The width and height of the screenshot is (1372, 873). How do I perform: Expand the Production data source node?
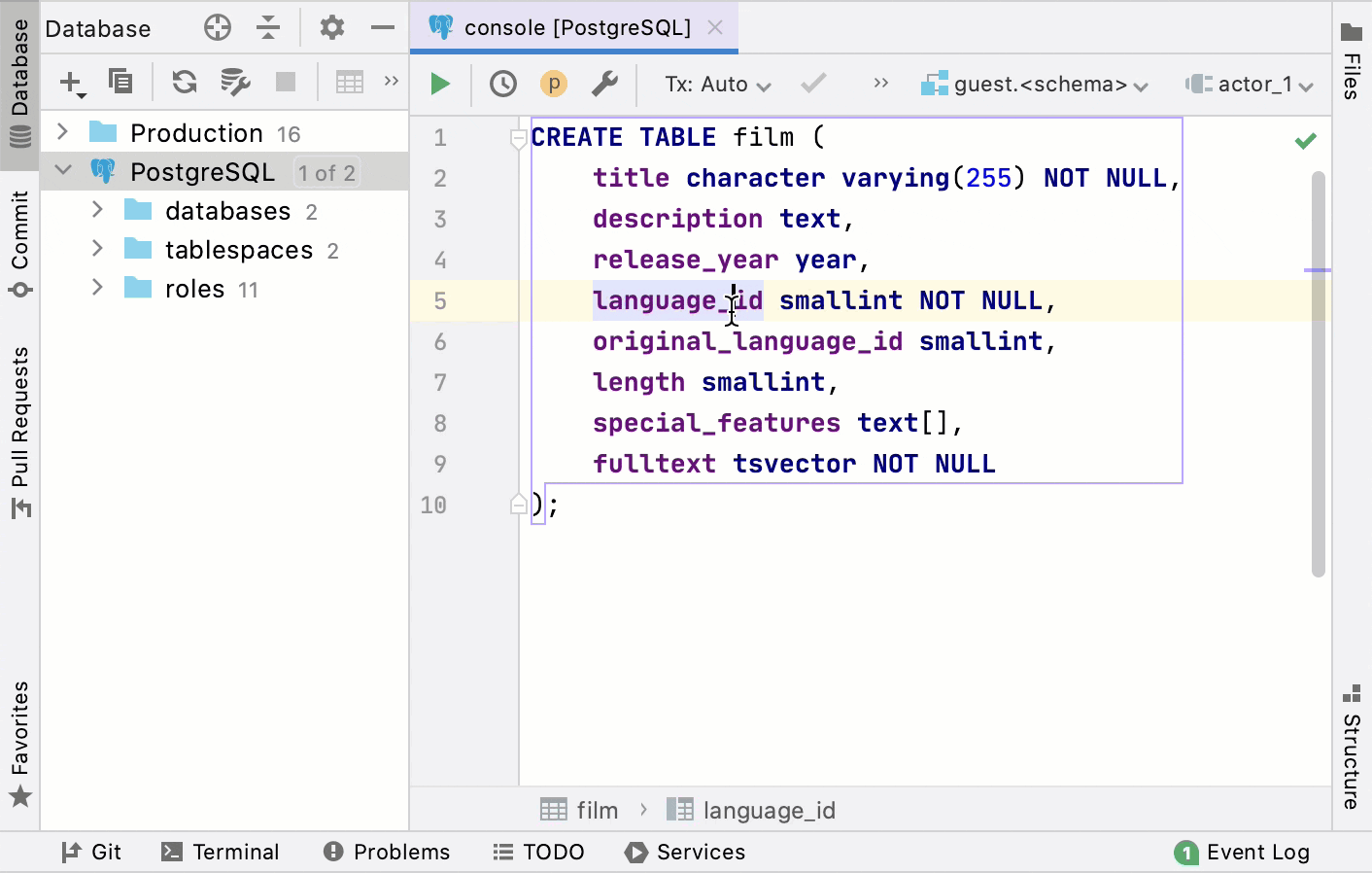[63, 132]
